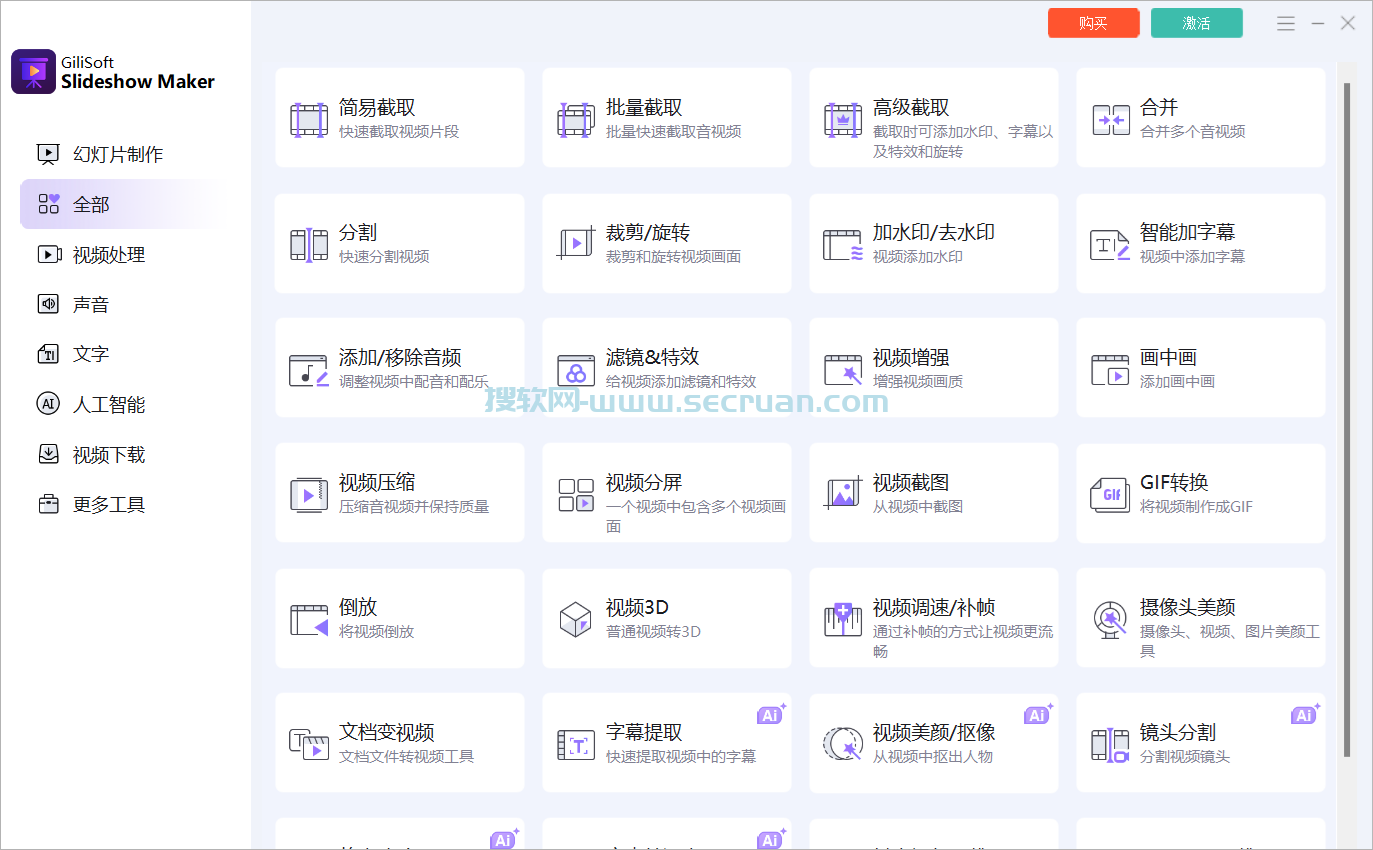Viewport: 1373px width, 850px height.
Task: Click the 批量快速截取音视频 description text
Action: pyautogui.click(x=674, y=131)
